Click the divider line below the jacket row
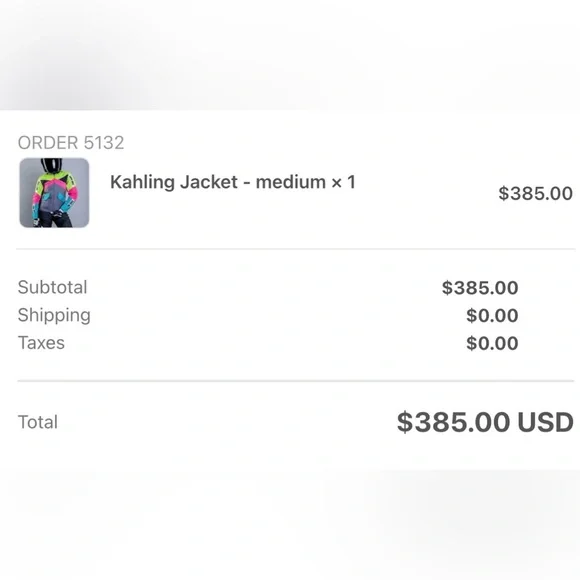Image resolution: width=580 pixels, height=580 pixels. pyautogui.click(x=296, y=249)
